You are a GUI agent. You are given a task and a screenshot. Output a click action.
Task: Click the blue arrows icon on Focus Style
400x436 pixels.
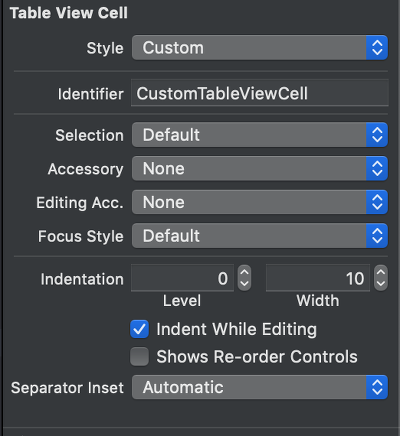(377, 236)
